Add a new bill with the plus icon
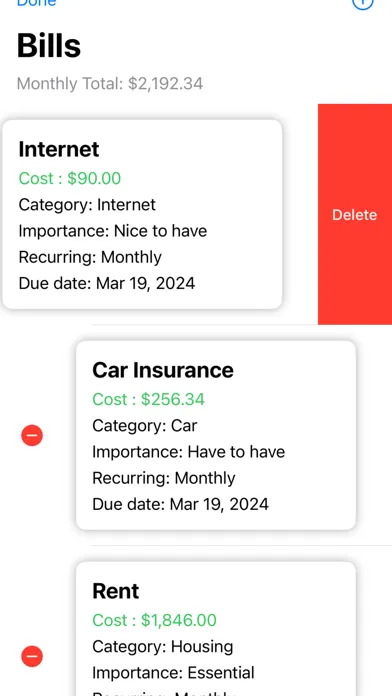The width and height of the screenshot is (392, 696). (363, 3)
